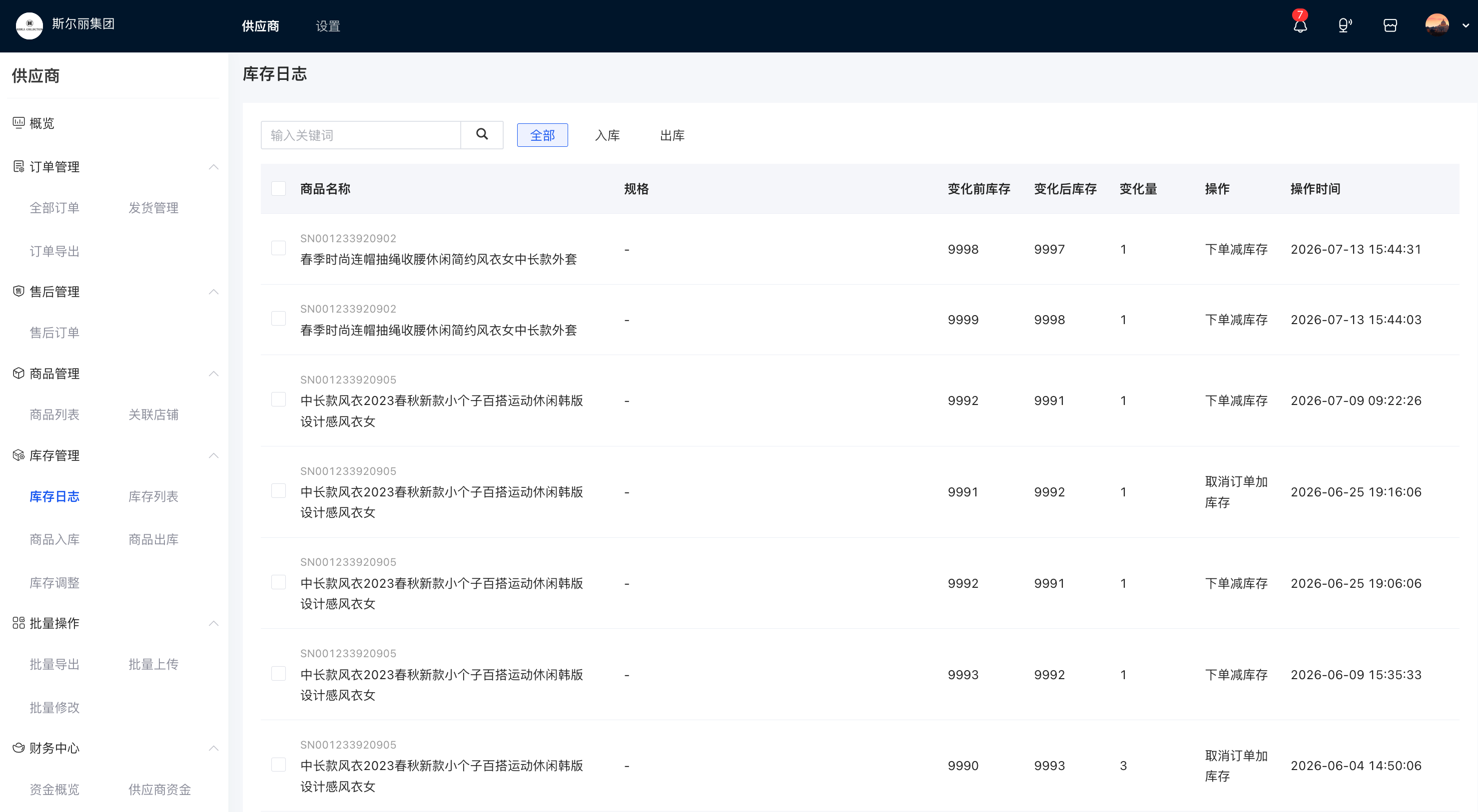Click the 操作时间 column header
The image size is (1478, 812).
(x=1315, y=189)
